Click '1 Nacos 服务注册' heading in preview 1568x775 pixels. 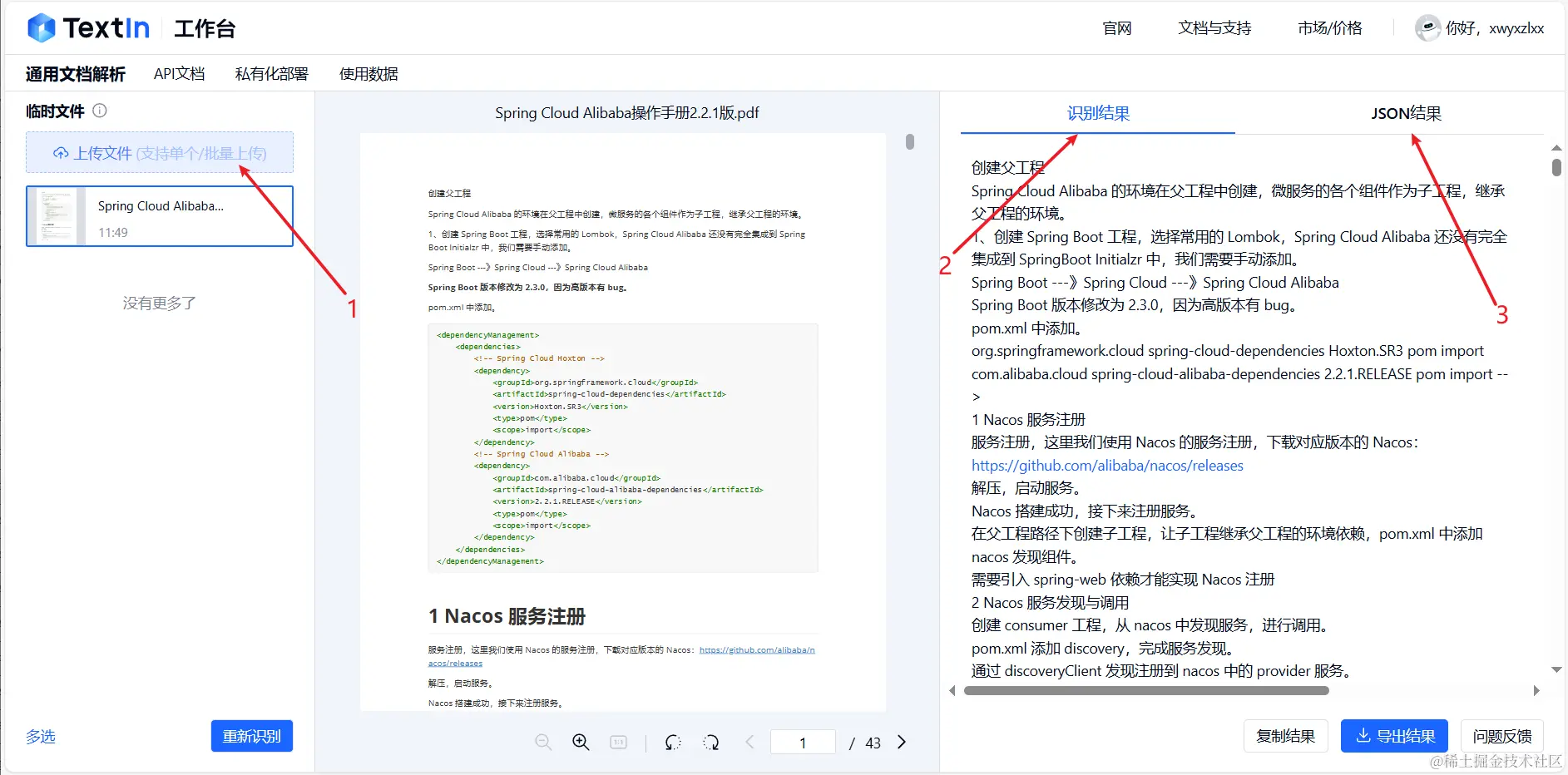tap(507, 616)
